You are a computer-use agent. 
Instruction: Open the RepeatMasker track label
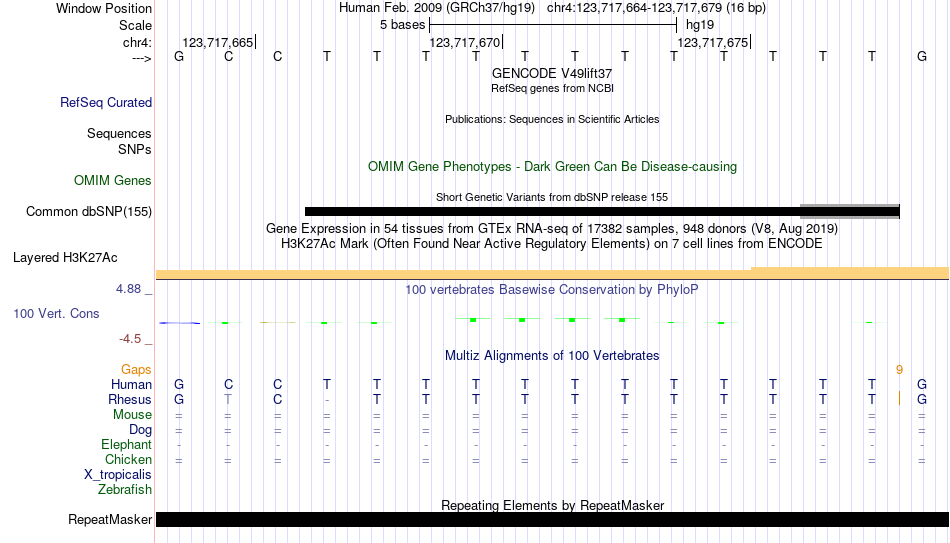110,519
